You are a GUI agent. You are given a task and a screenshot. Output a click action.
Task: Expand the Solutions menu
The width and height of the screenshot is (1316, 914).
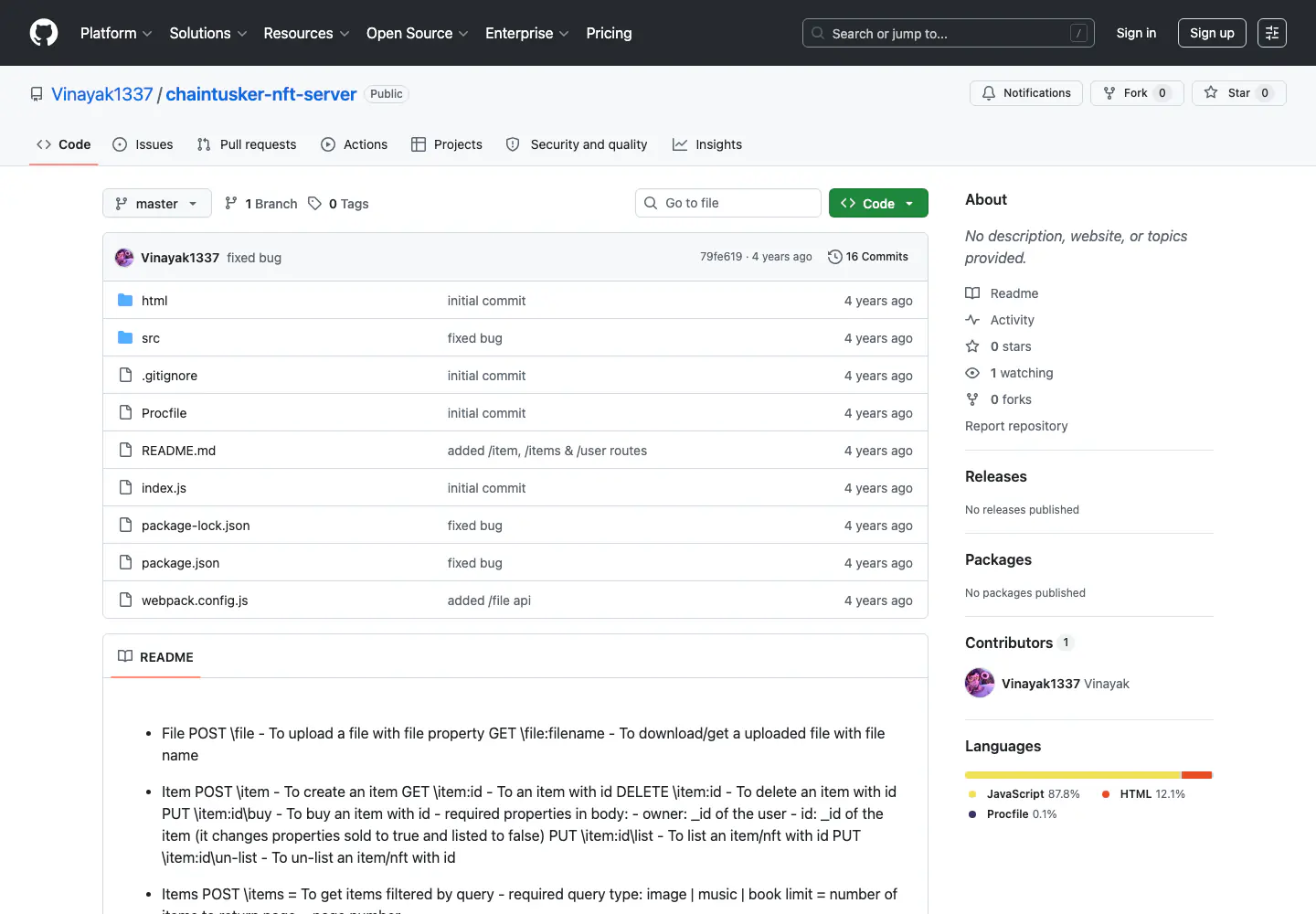(x=208, y=33)
